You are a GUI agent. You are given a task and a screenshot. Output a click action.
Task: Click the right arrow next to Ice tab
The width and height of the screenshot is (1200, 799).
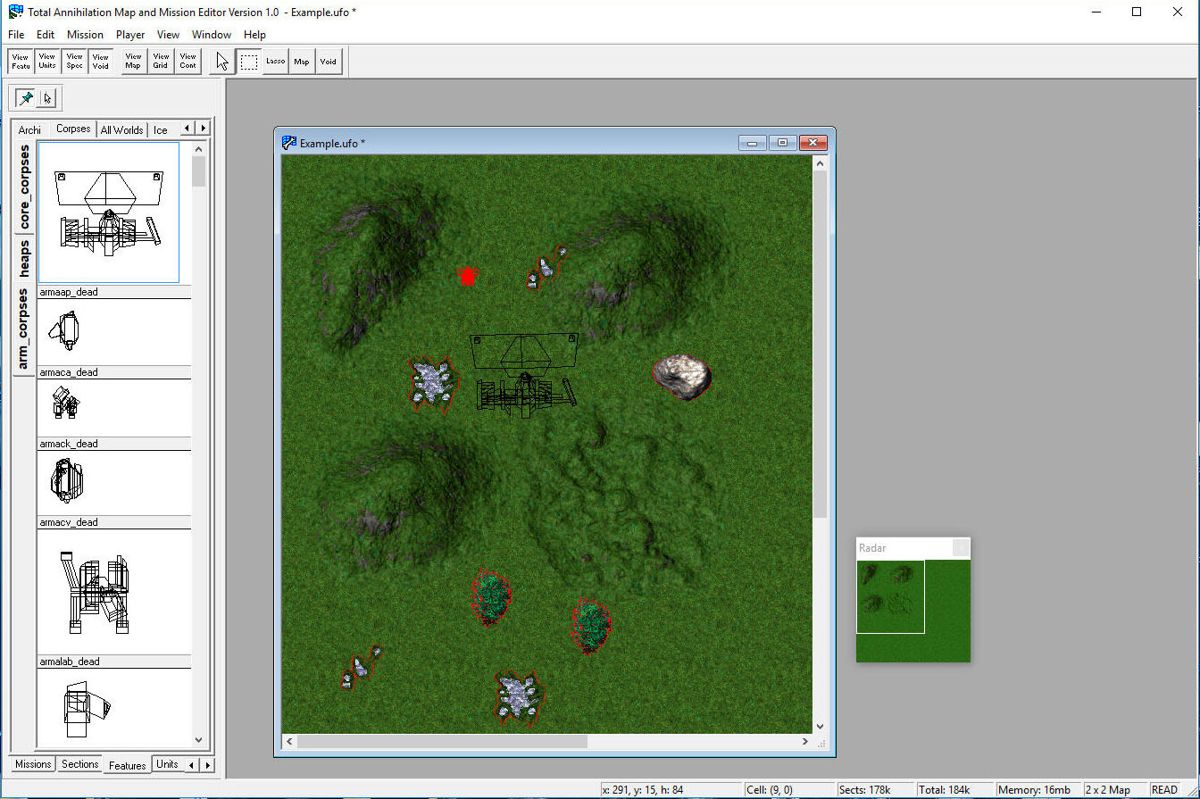click(x=203, y=129)
